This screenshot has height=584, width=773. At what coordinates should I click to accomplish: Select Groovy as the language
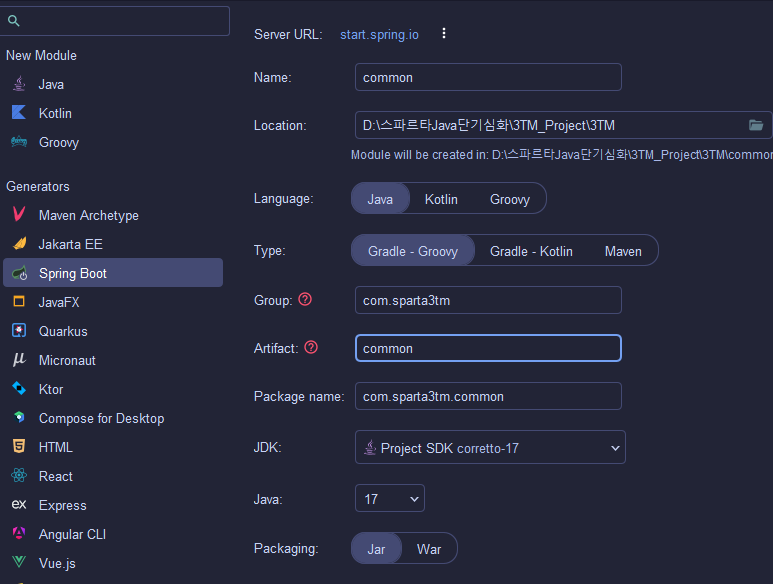[510, 199]
